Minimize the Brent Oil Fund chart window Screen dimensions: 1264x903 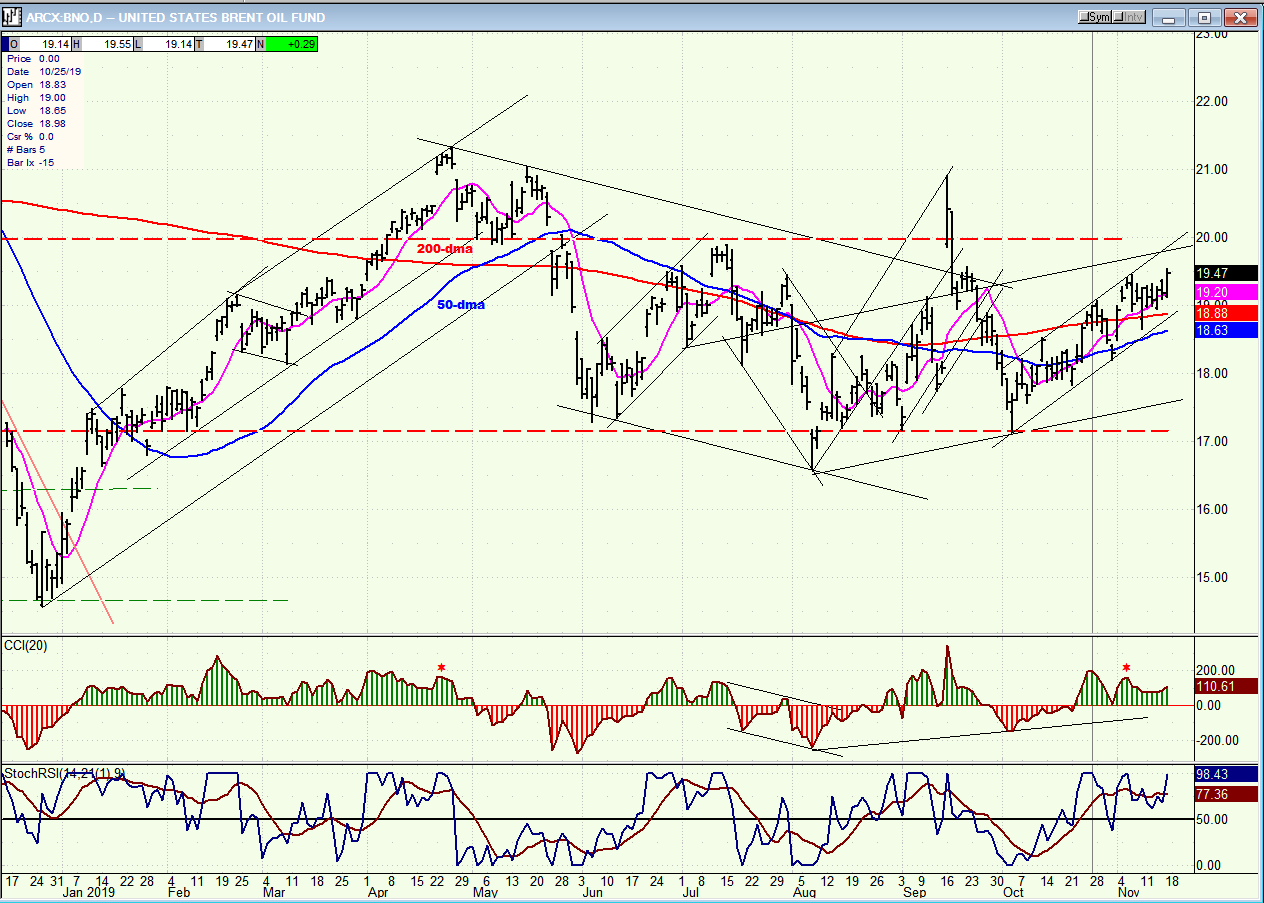1167,17
